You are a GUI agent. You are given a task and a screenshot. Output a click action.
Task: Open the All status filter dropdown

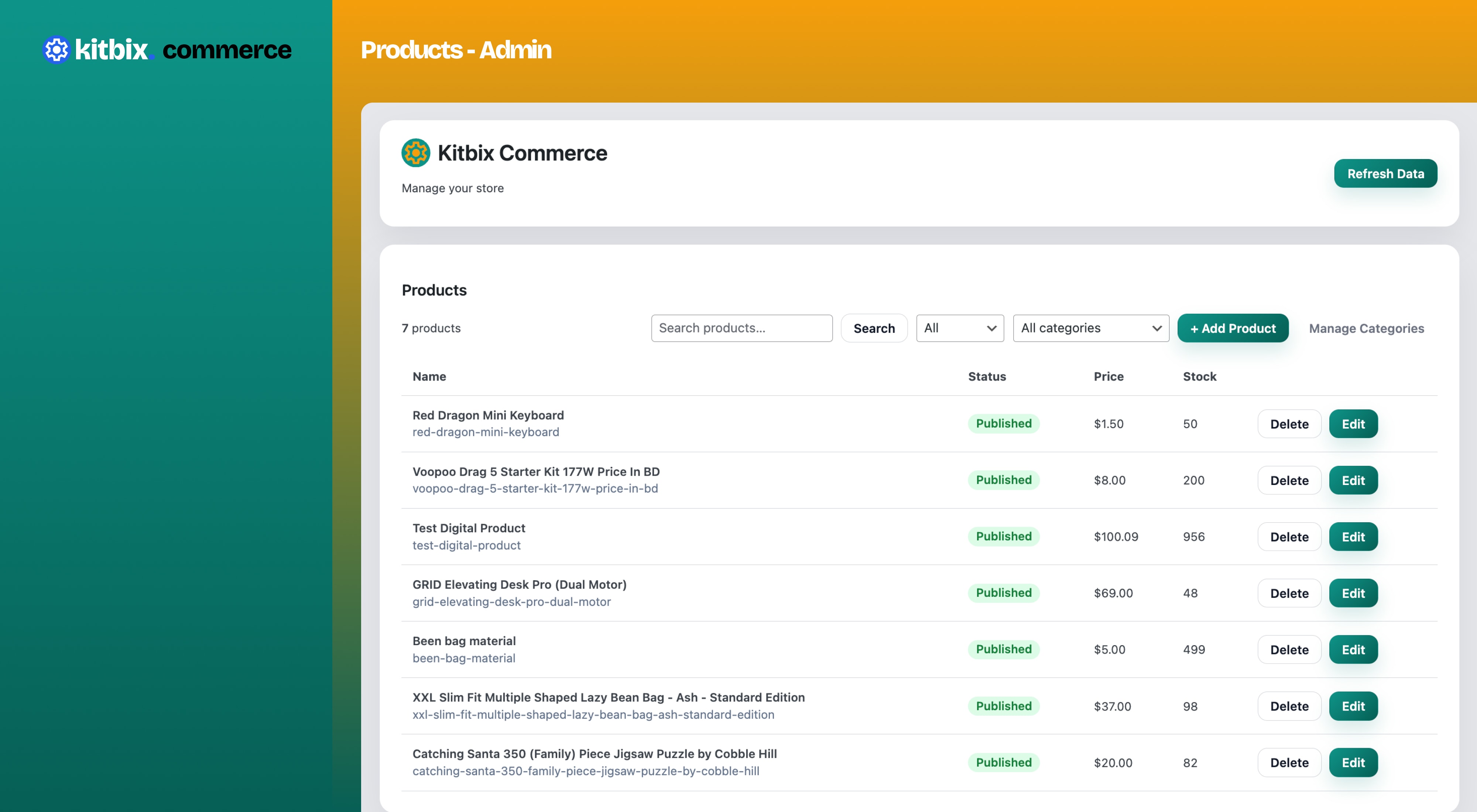(x=959, y=328)
